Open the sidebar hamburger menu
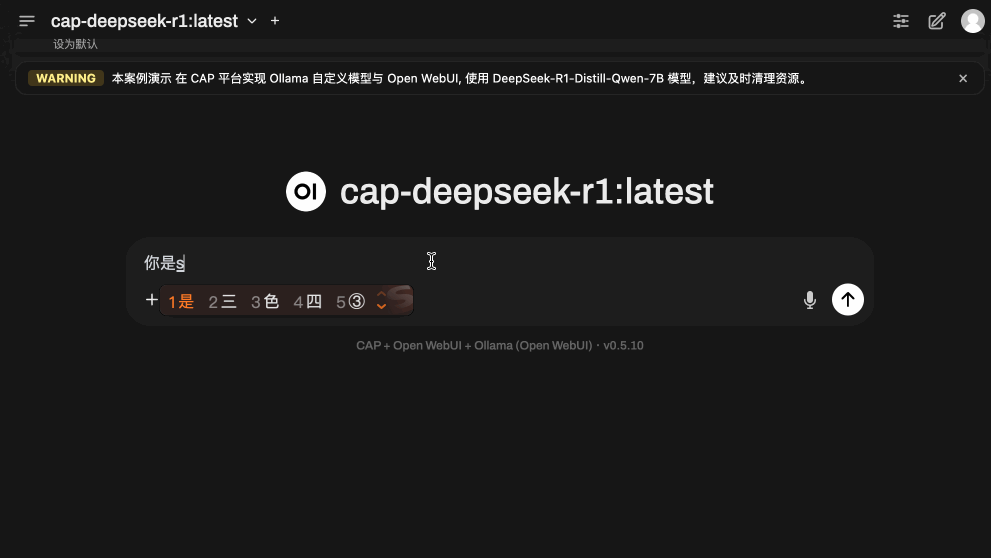The height and width of the screenshot is (558, 991). click(27, 21)
